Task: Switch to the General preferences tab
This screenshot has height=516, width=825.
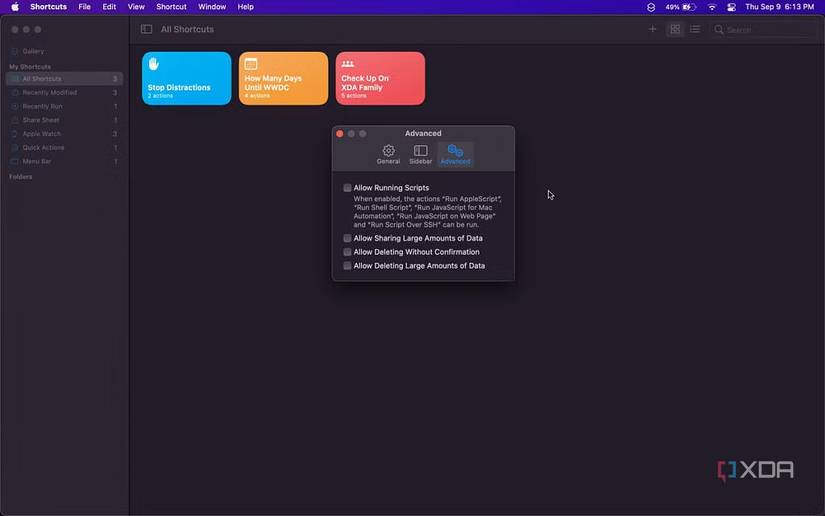Action: click(388, 155)
